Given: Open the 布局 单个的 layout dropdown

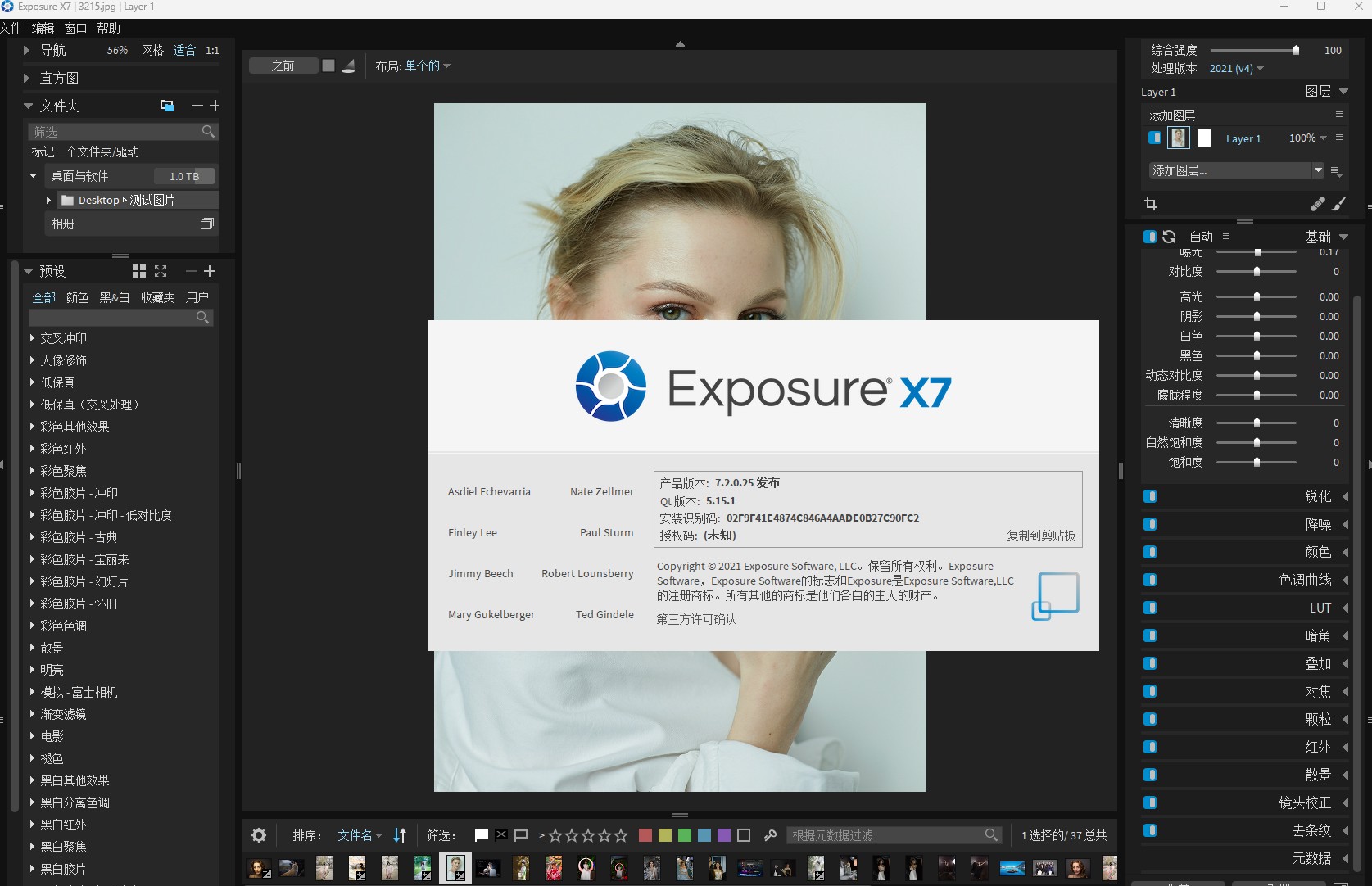Looking at the screenshot, I should (413, 66).
